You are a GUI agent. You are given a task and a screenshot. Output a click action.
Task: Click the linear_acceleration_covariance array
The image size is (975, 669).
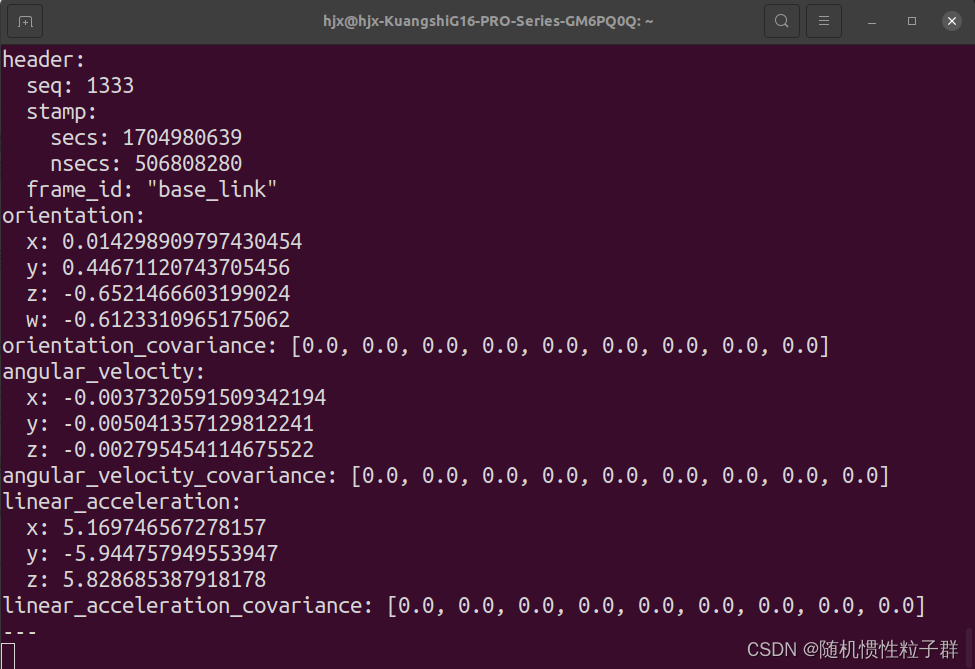tap(460, 605)
